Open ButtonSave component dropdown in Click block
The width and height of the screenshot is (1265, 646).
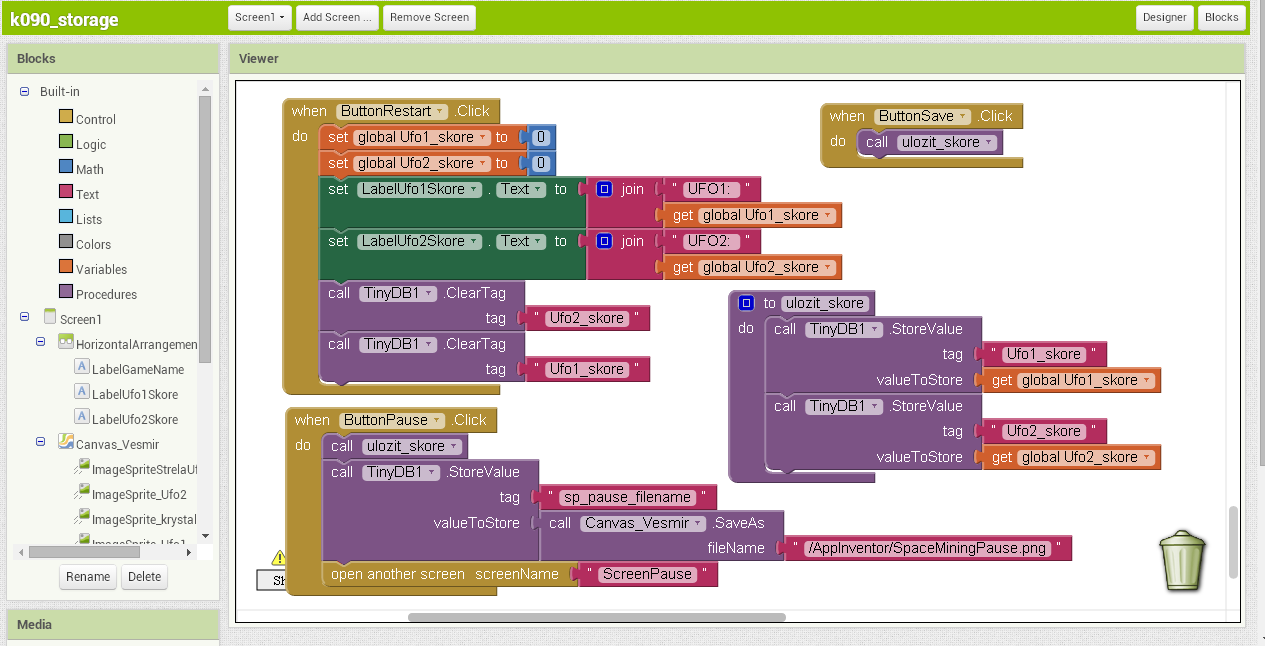[922, 116]
